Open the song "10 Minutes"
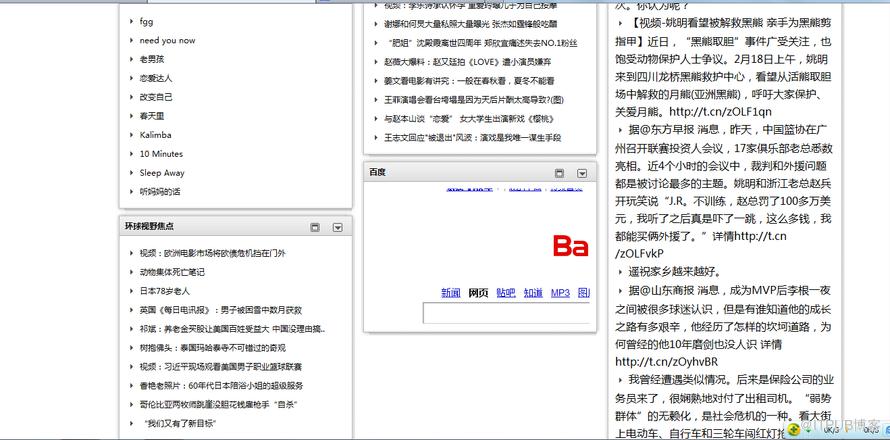This screenshot has height=440, width=890. 161,154
